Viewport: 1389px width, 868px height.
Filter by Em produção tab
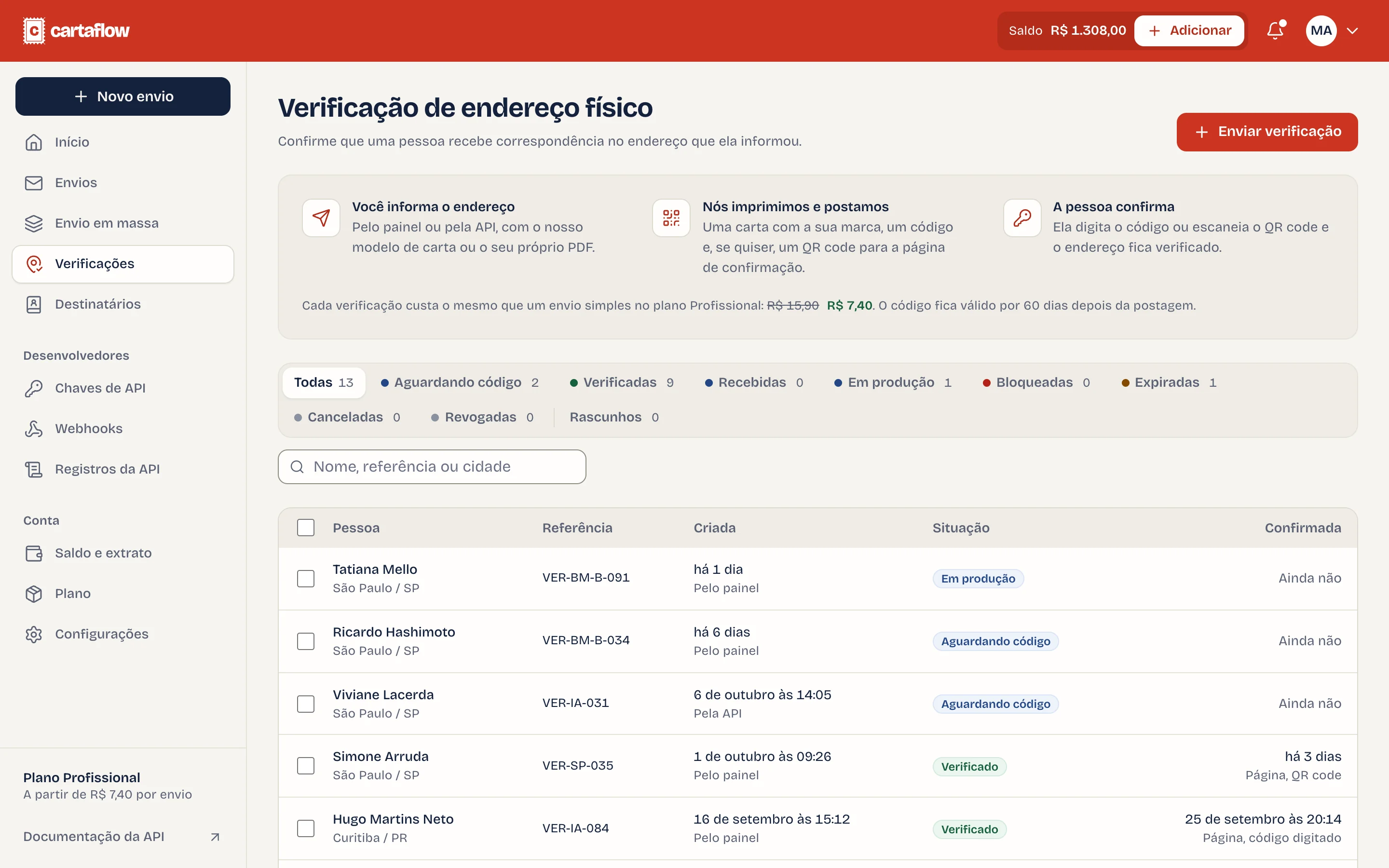coord(893,383)
